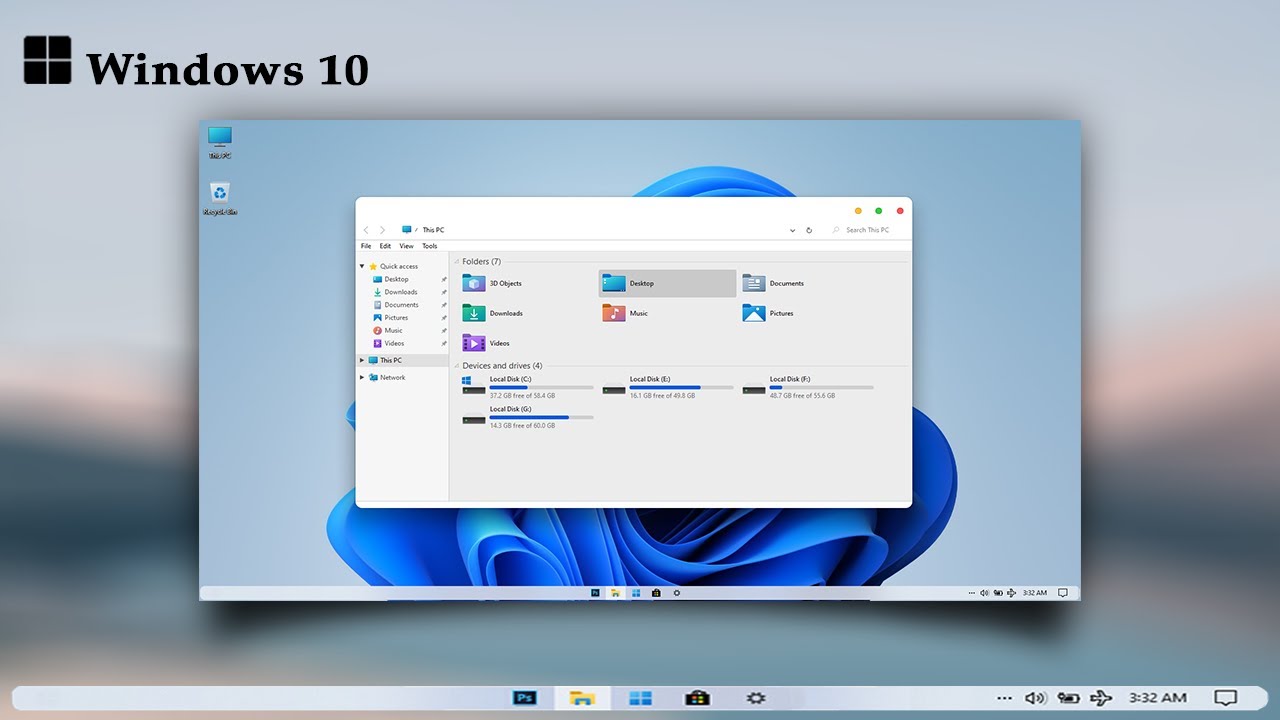This screenshot has height=720, width=1280.
Task: Open the Edit menu
Action: tap(385, 246)
